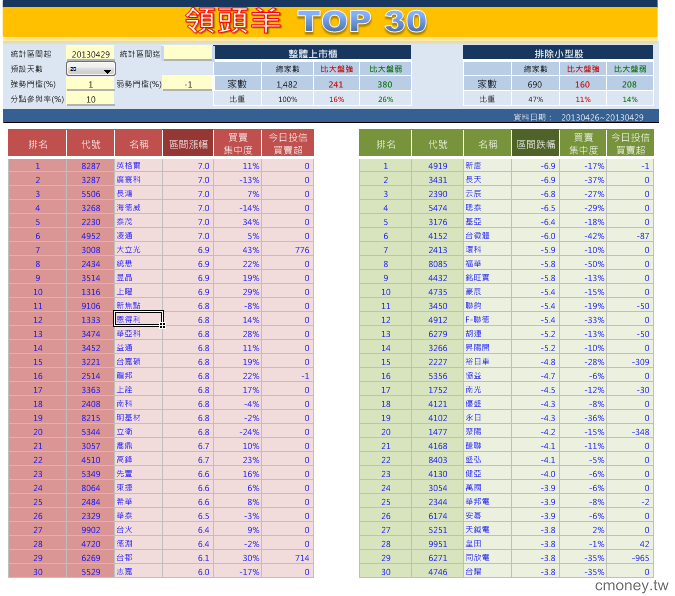Image resolution: width=675 pixels, height=596 pixels.
Task: Click the value -348 in row 1477
Action: 630,432
